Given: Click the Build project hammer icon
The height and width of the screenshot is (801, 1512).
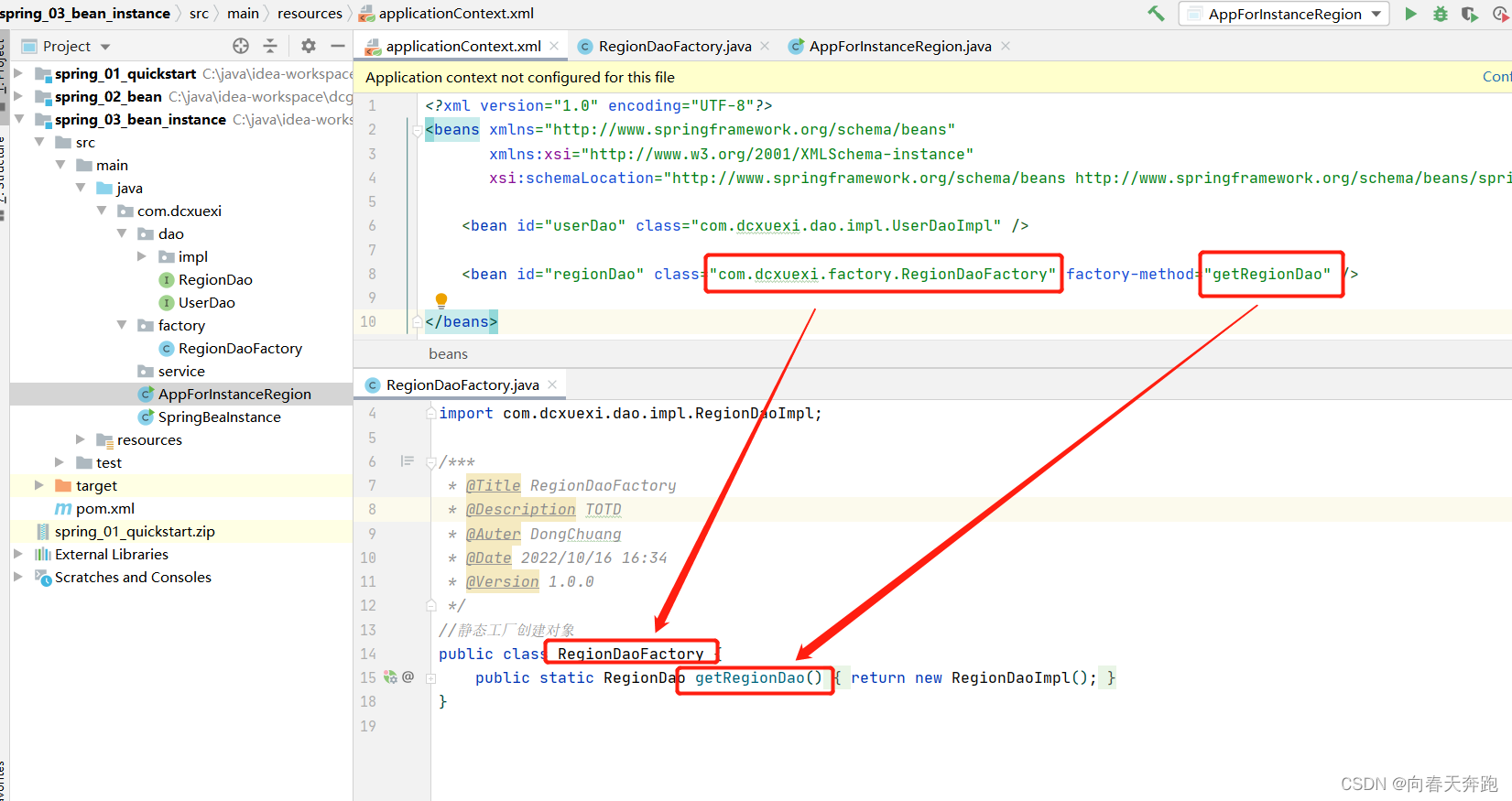Looking at the screenshot, I should click(x=1156, y=14).
